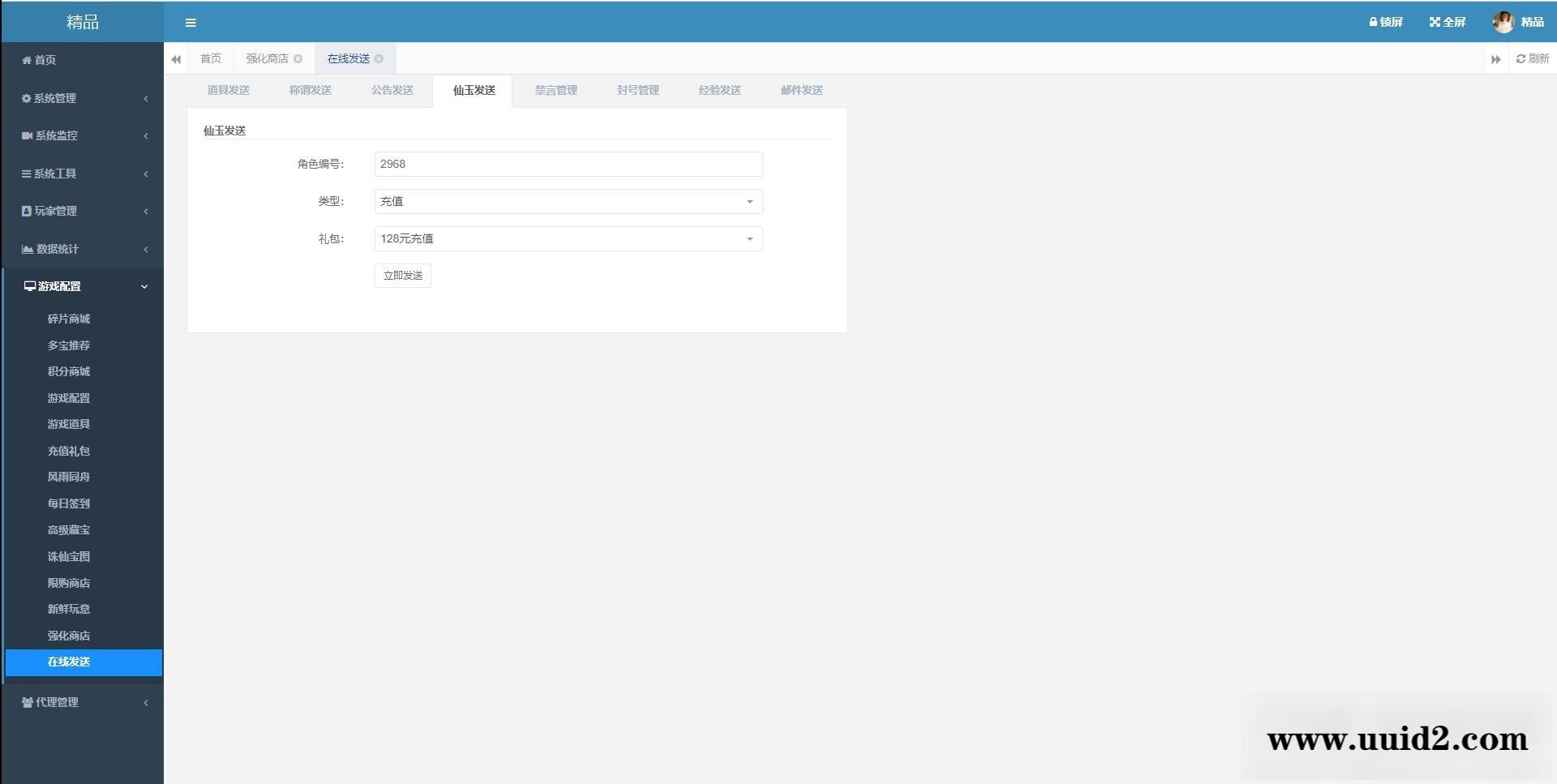
Task: Close the 强化商店 tab
Action: click(x=298, y=58)
